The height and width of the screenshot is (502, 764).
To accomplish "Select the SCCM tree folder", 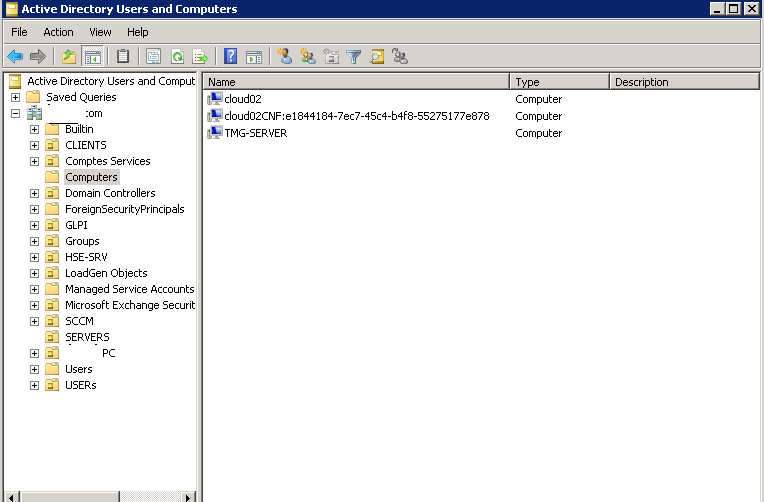I will [x=79, y=321].
